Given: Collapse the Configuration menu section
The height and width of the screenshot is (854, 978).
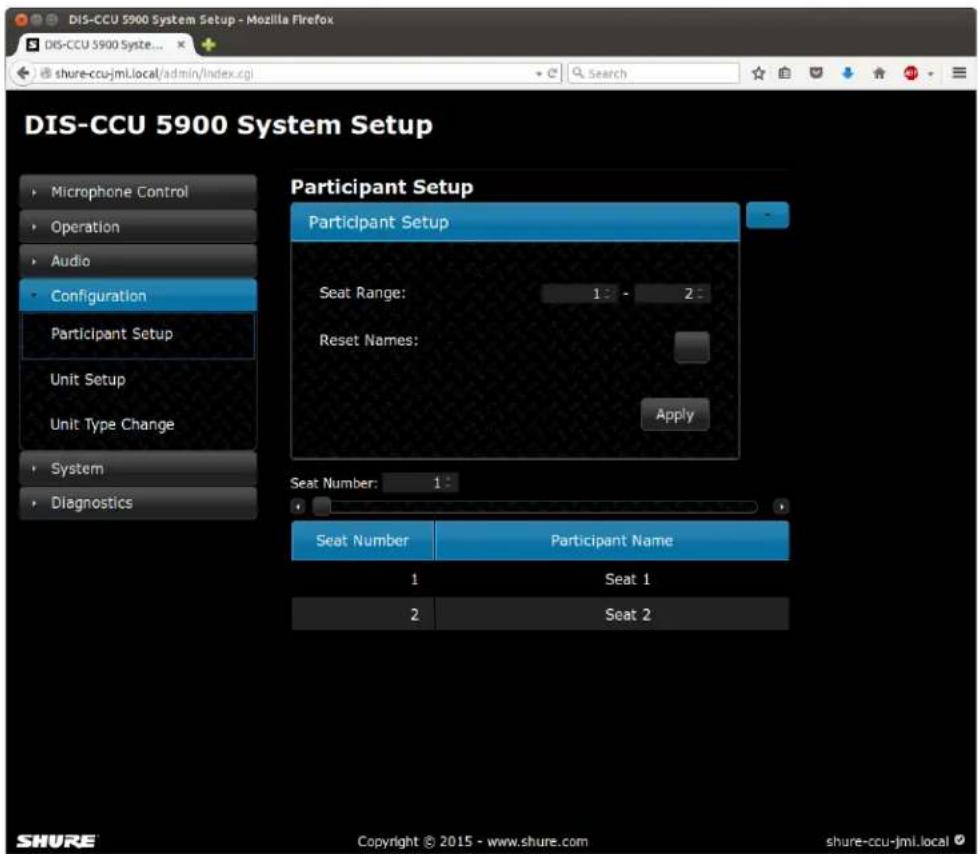Looking at the screenshot, I should tap(138, 296).
